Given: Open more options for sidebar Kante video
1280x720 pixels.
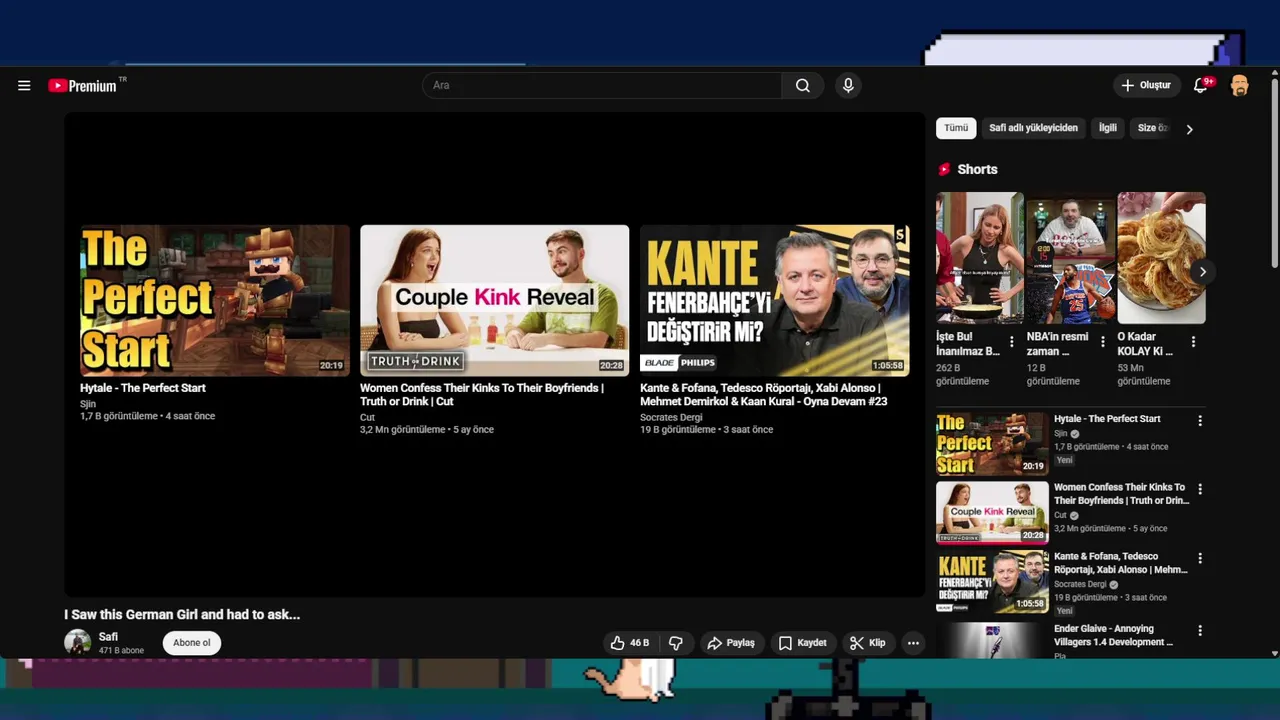Looking at the screenshot, I should point(1200,558).
